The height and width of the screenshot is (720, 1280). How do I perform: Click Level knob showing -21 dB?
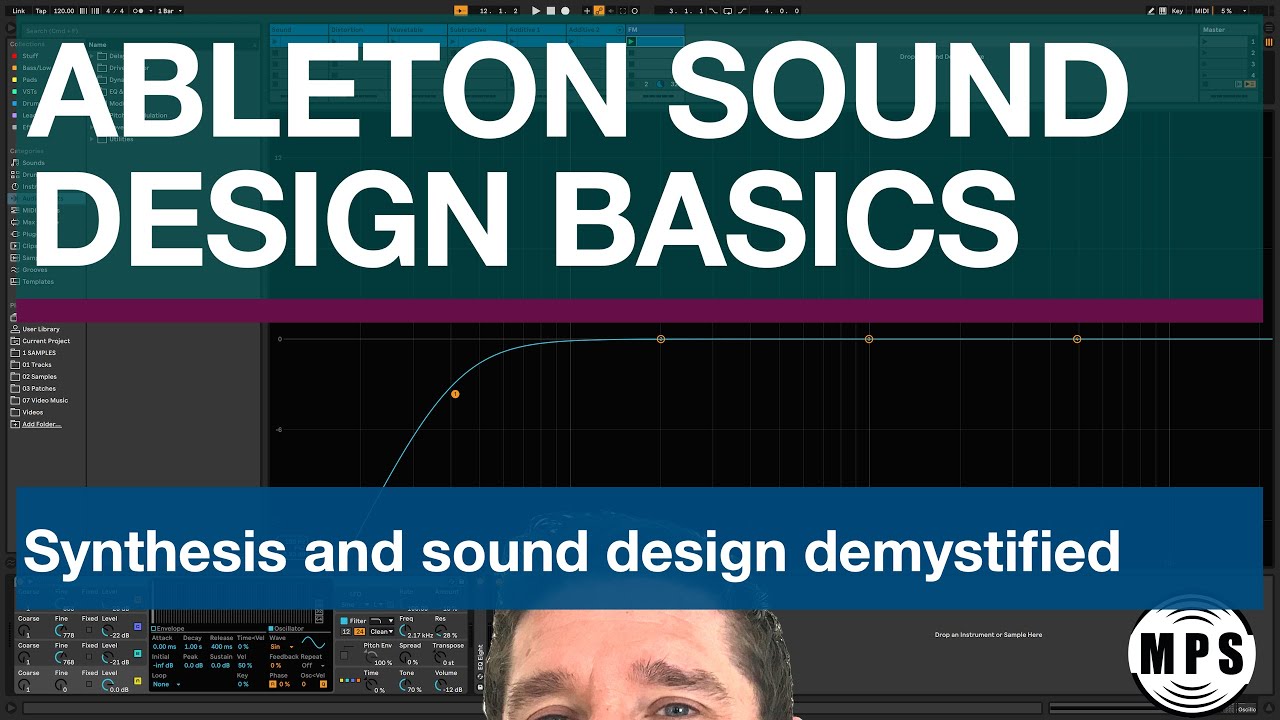pos(107,657)
